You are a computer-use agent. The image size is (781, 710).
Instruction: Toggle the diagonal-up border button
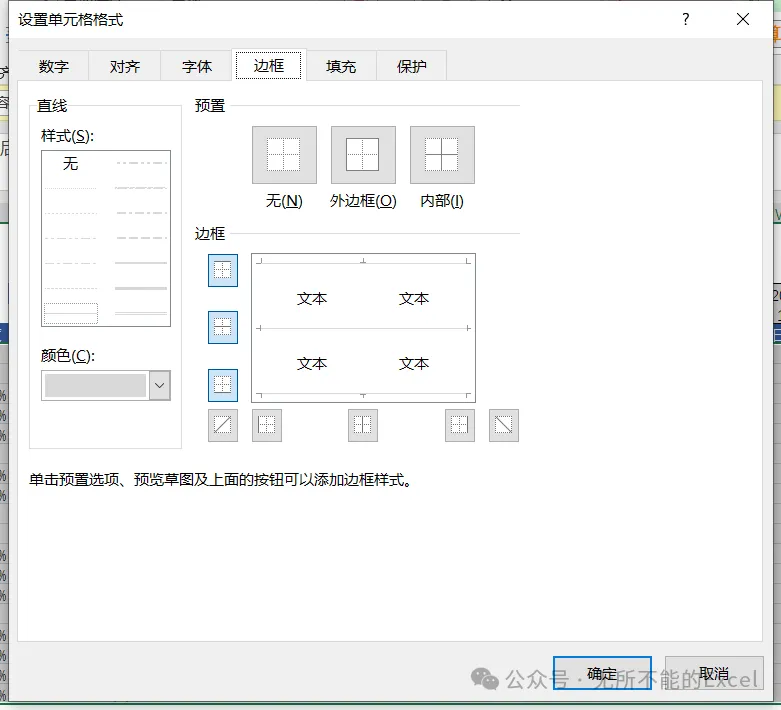pyautogui.click(x=223, y=425)
